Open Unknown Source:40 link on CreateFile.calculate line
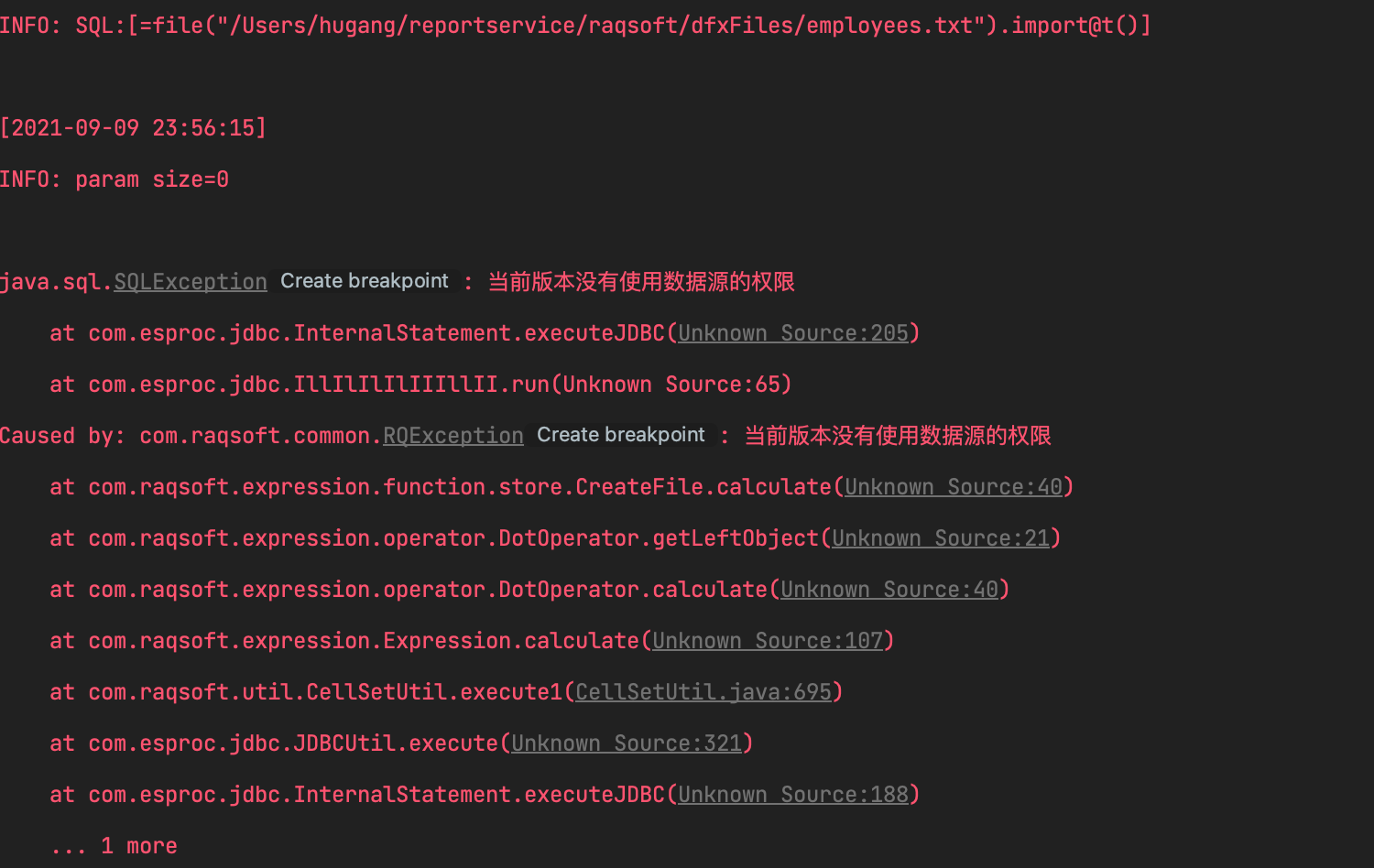 tap(954, 487)
